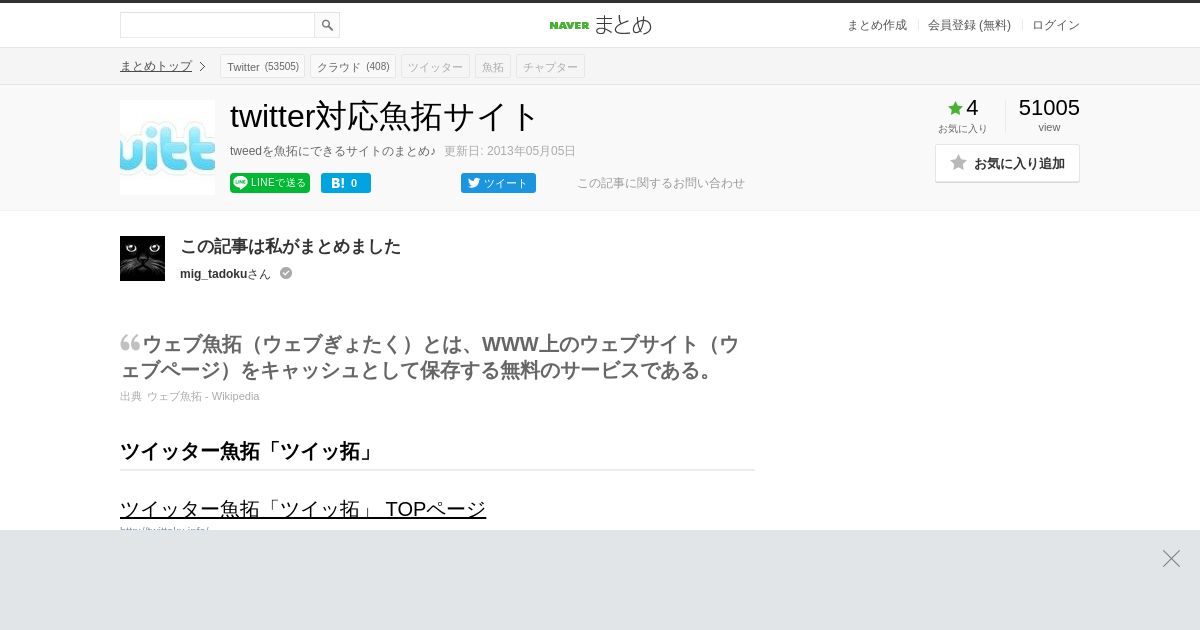1200x630 pixels.
Task: Open この記事に関するお問い合わせ link
Action: (661, 183)
